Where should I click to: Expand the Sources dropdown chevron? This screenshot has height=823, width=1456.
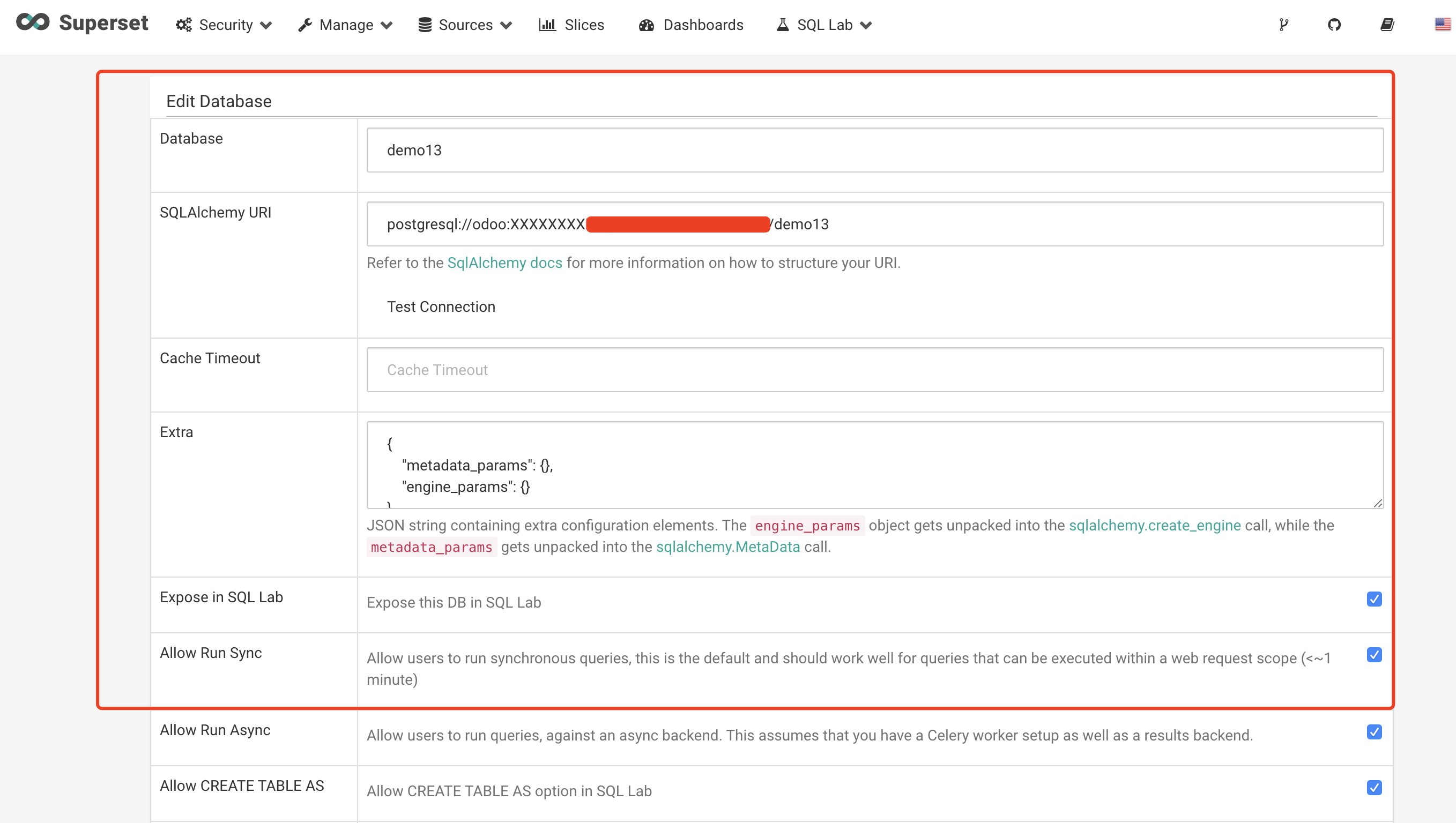[x=506, y=25]
